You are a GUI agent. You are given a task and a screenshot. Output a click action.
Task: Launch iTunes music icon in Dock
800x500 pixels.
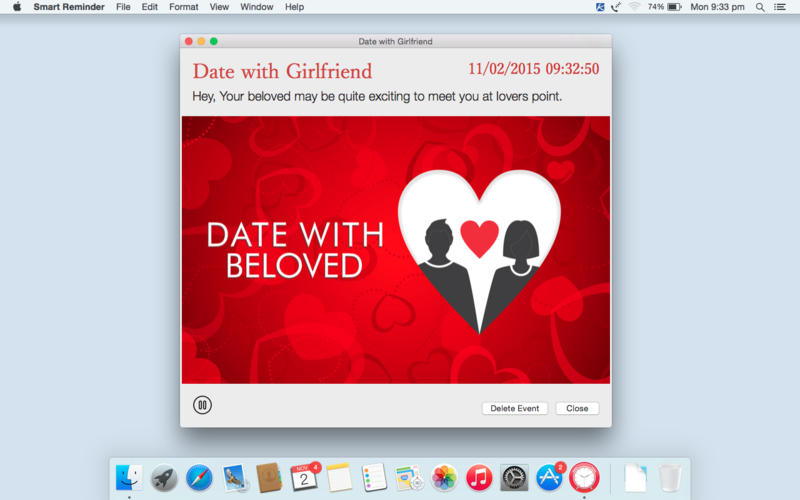[x=479, y=478]
